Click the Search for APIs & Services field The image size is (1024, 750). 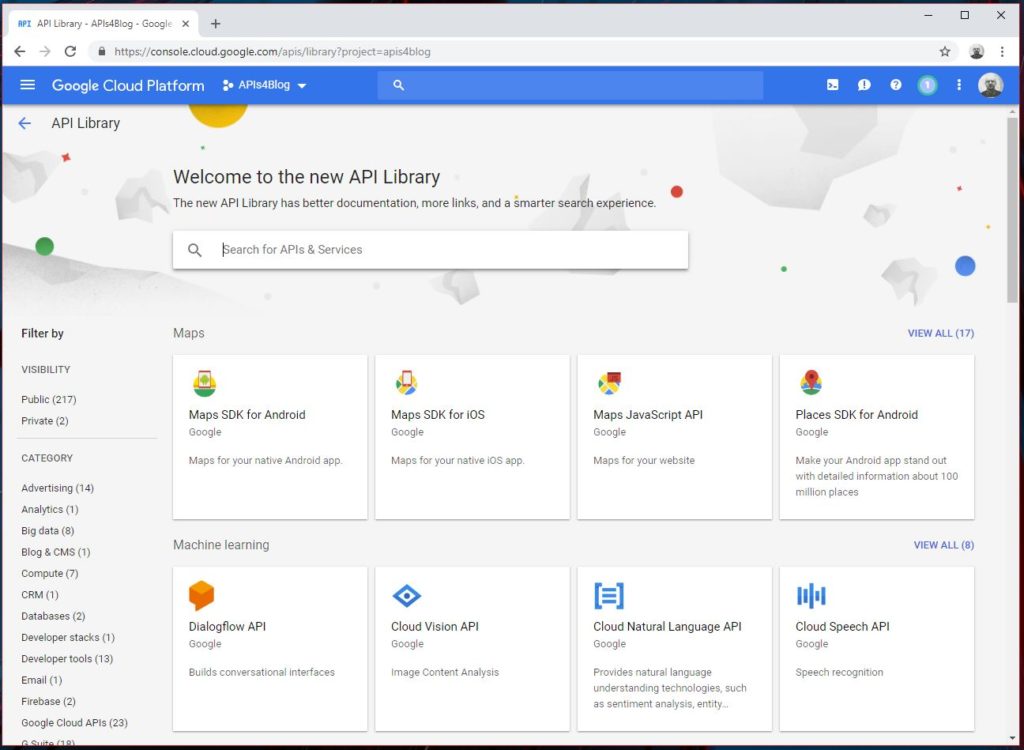click(x=430, y=249)
